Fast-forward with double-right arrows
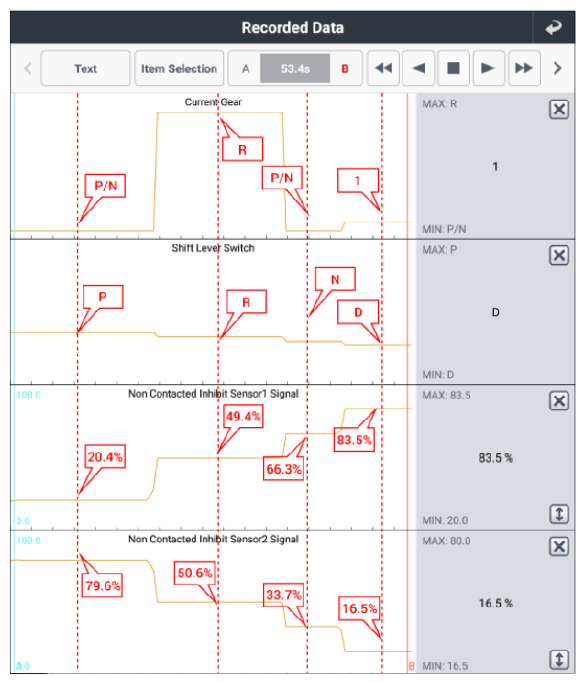The image size is (585, 683). (x=524, y=68)
